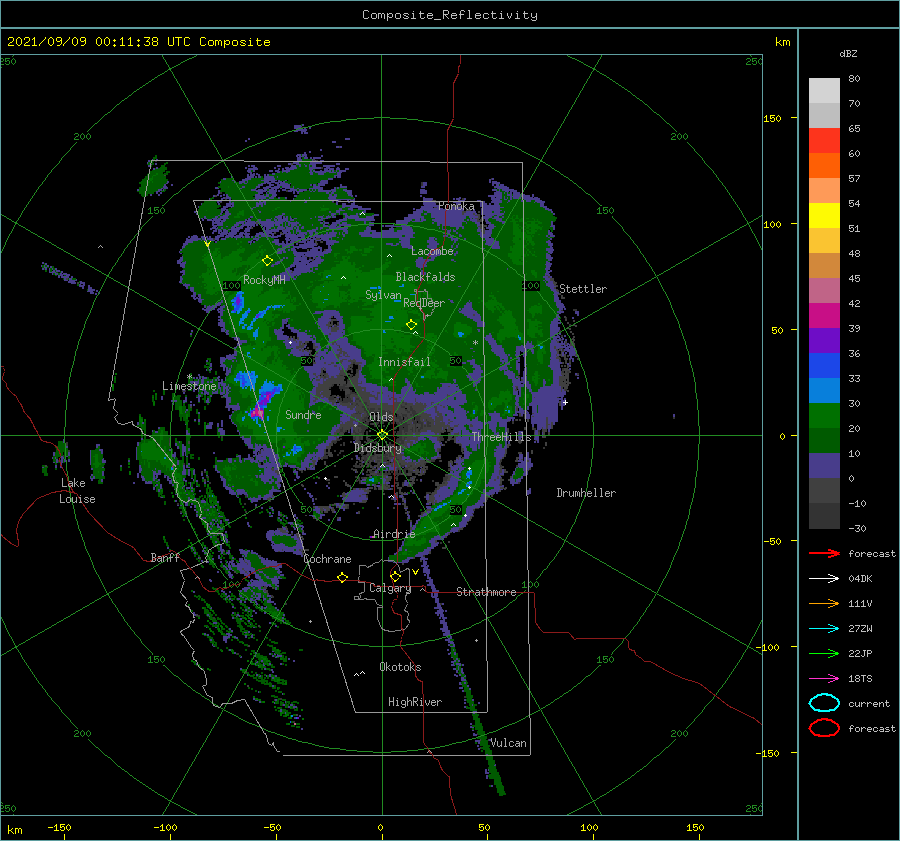Select the orange 57-60 dBZ swatch
This screenshot has height=841, width=900.
(x=824, y=165)
